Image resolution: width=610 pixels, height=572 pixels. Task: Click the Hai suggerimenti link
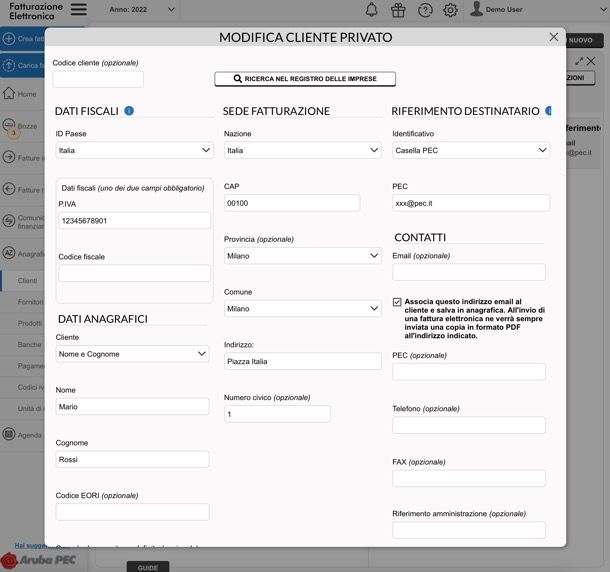30,546
